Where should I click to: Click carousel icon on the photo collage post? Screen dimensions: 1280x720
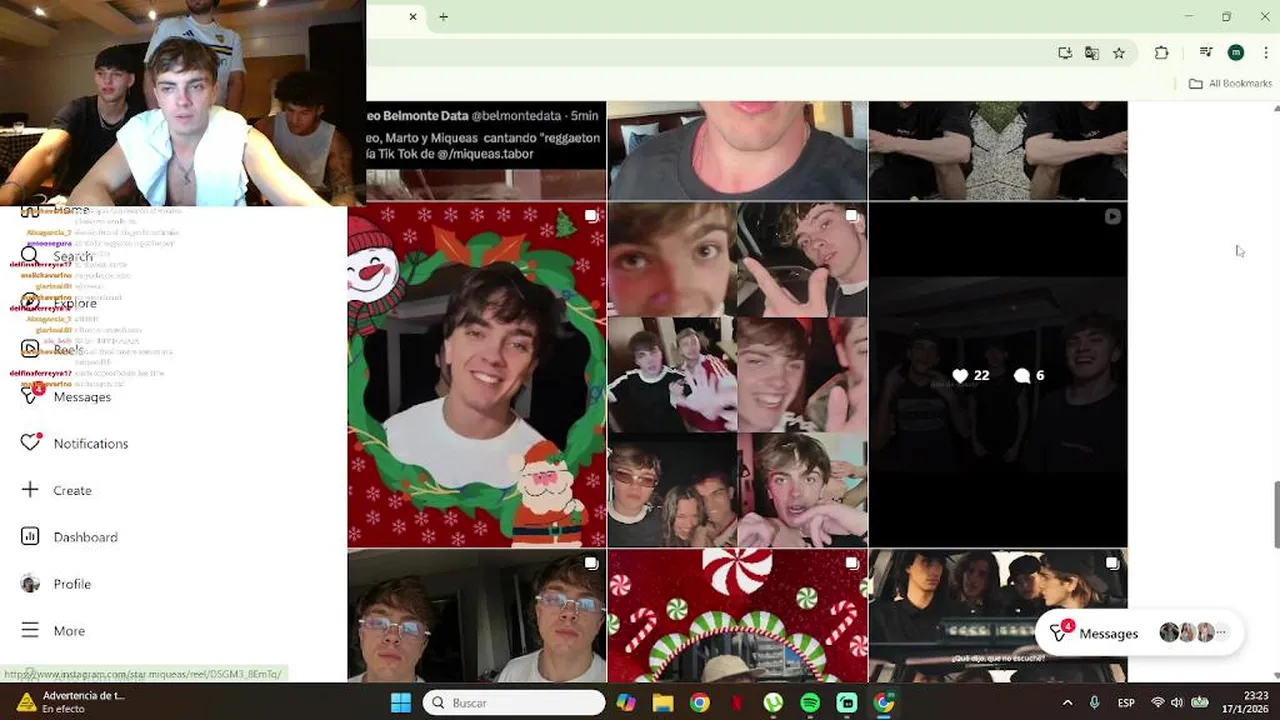851,216
